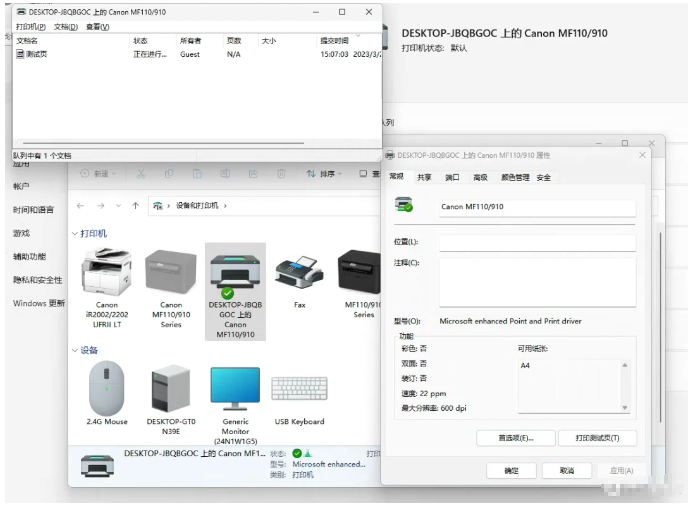Viewport: 695px width, 510px height.
Task: Confirm with the 确定 button
Action: coord(511,471)
